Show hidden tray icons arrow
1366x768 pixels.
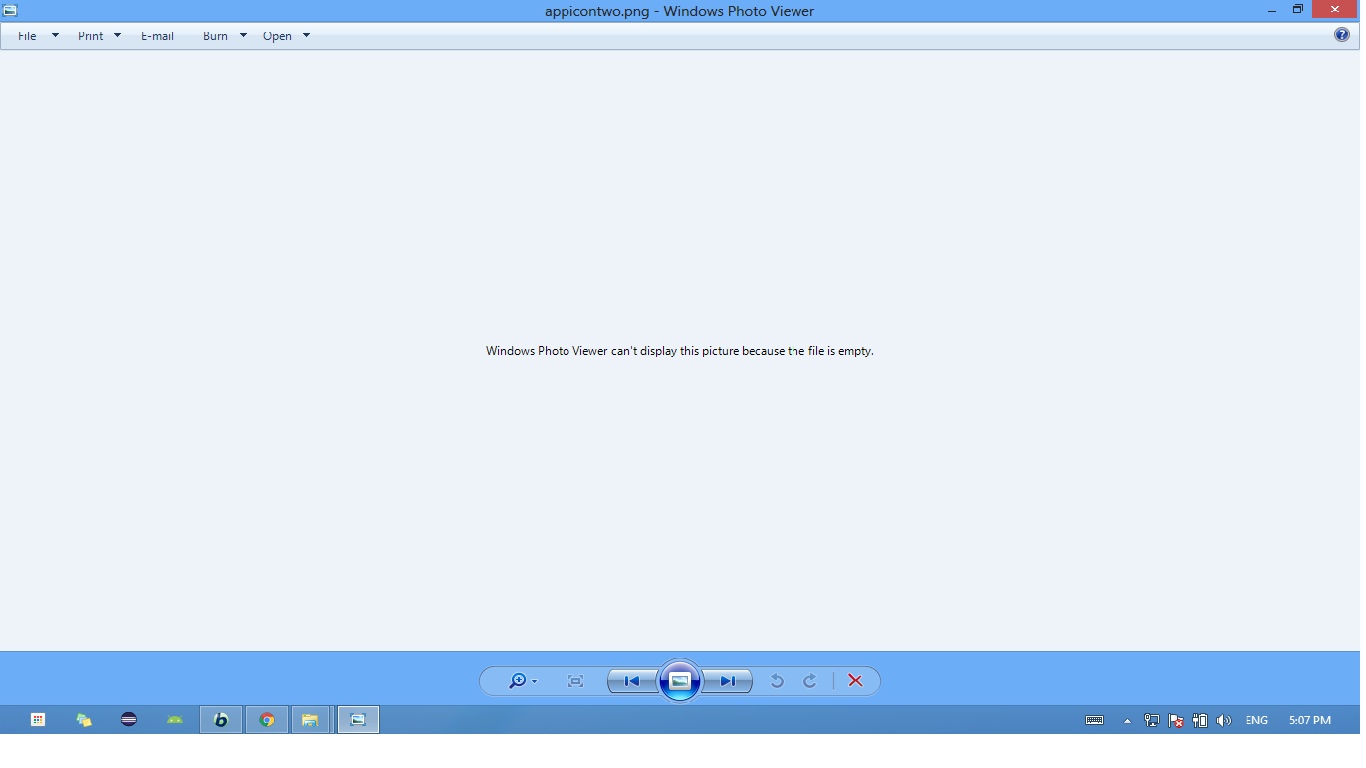point(1128,720)
